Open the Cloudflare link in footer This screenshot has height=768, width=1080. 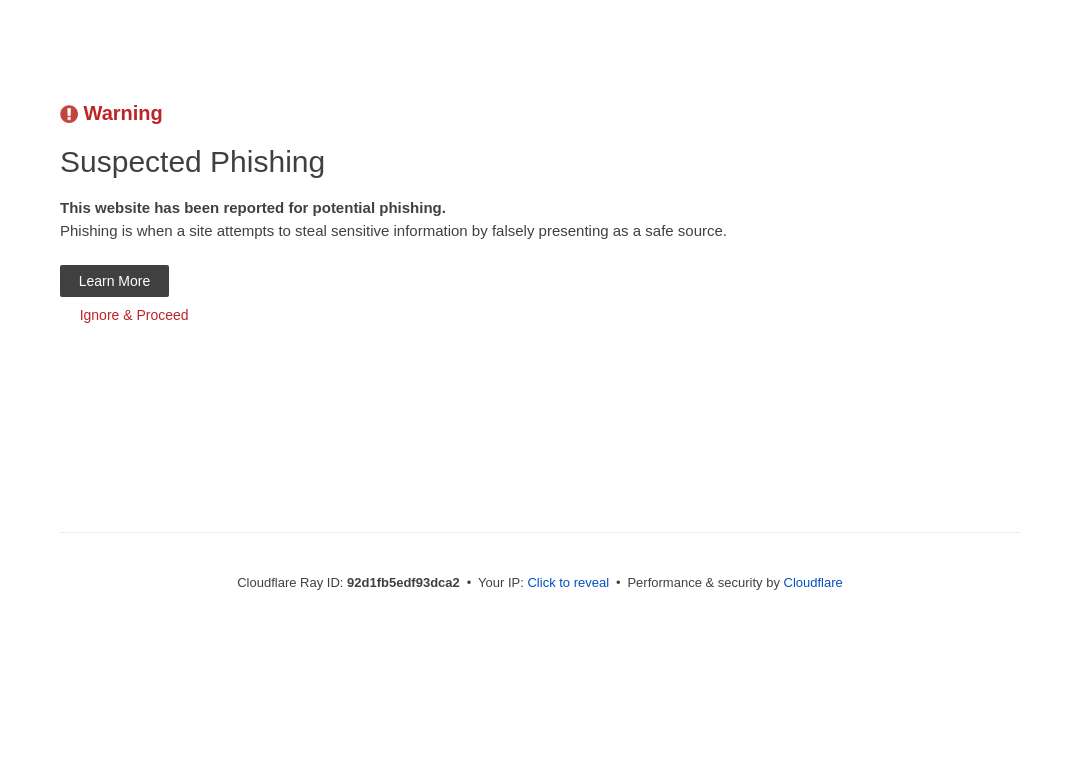813,583
